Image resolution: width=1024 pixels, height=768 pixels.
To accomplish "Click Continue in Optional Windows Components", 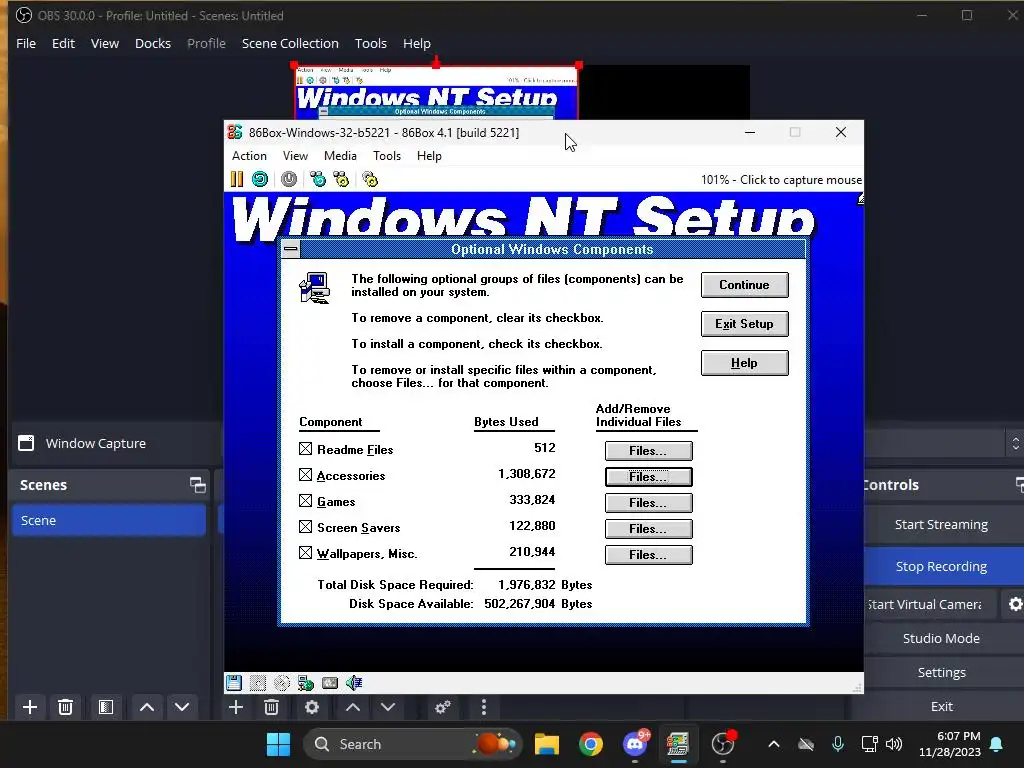I will tap(744, 285).
